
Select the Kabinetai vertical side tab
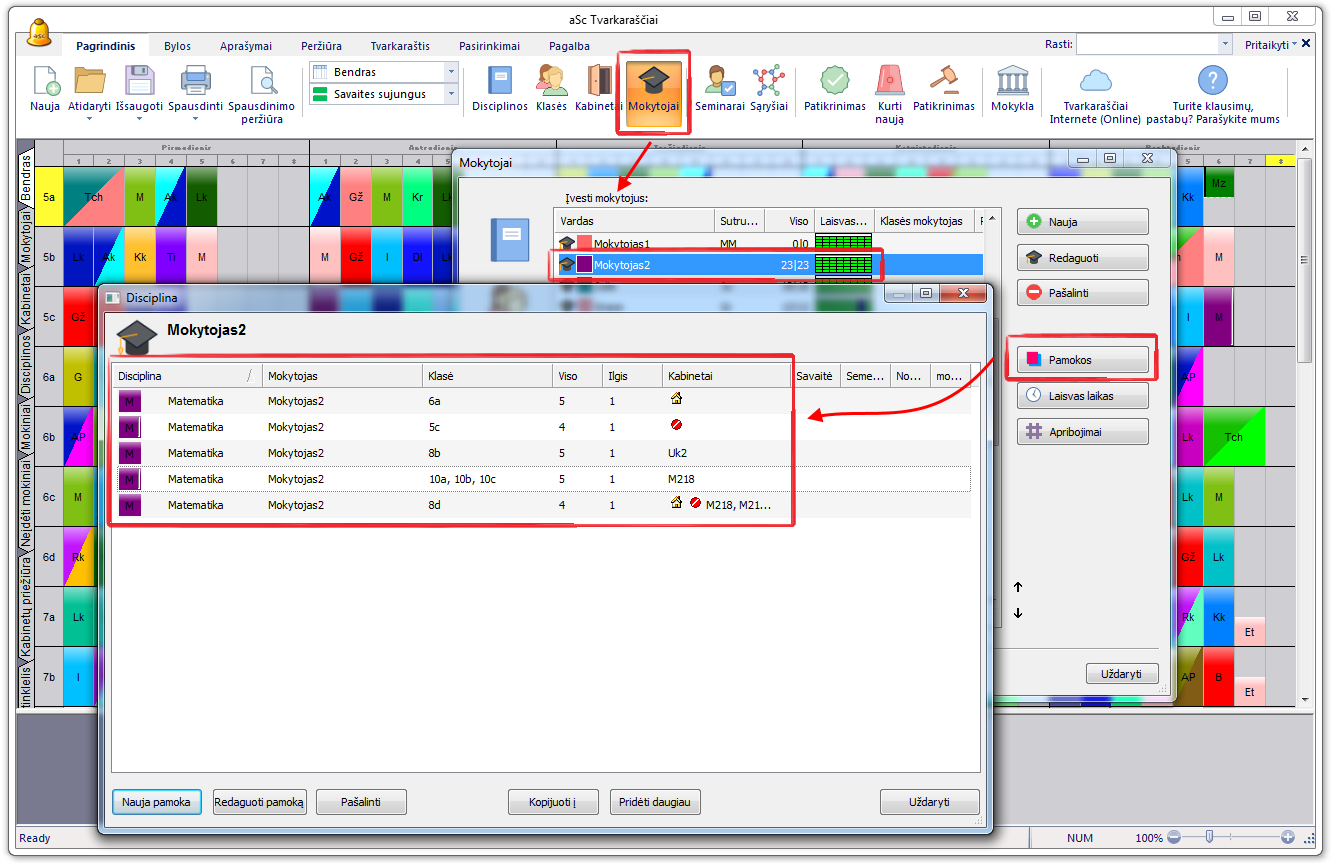pyautogui.click(x=26, y=297)
